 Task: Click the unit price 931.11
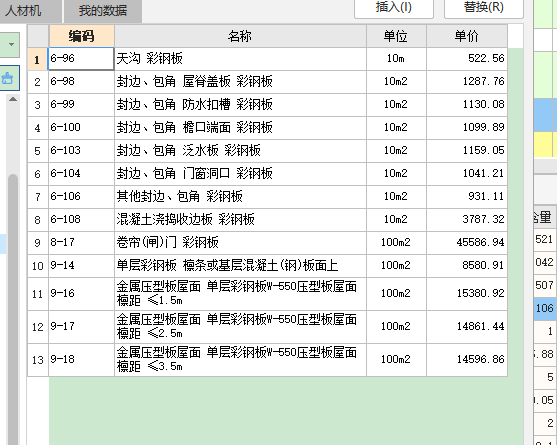[467, 196]
